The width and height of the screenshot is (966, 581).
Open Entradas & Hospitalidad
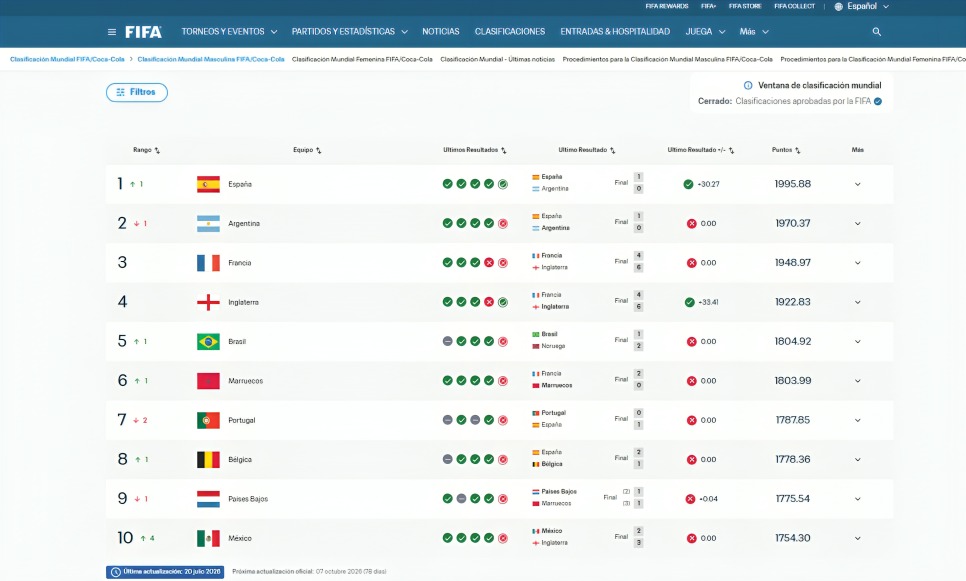pos(615,31)
